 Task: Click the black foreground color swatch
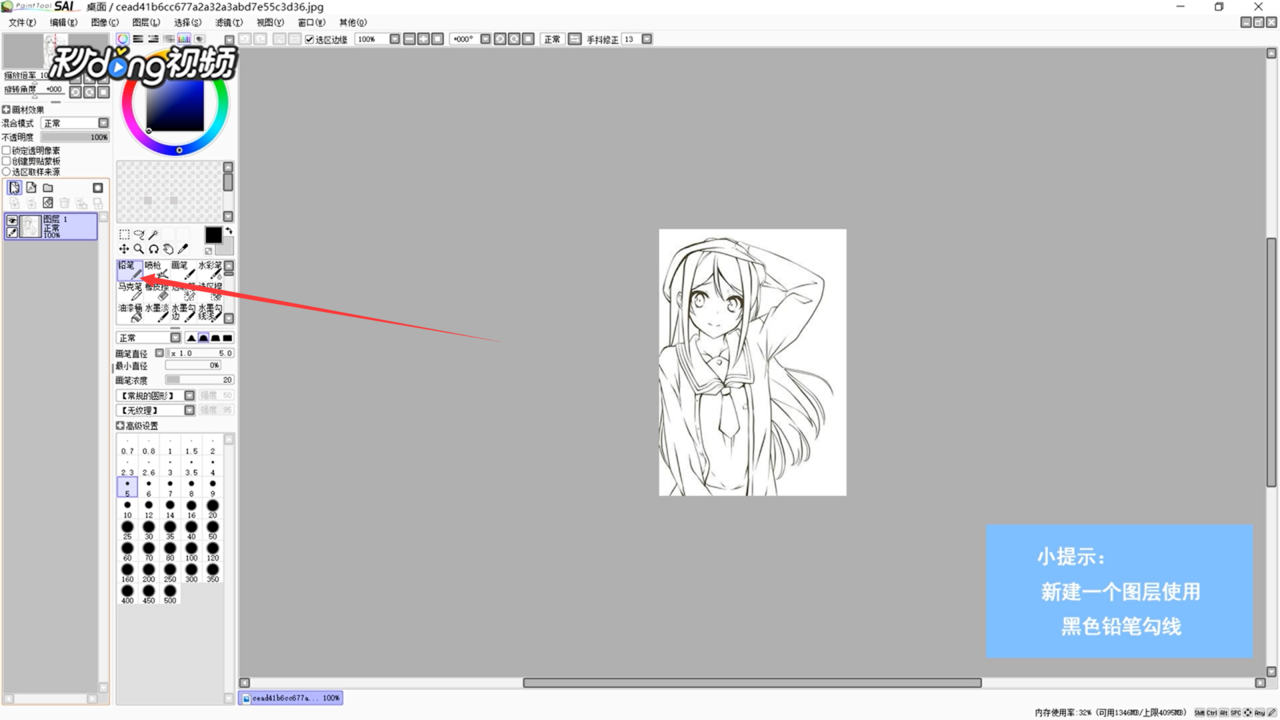[213, 236]
